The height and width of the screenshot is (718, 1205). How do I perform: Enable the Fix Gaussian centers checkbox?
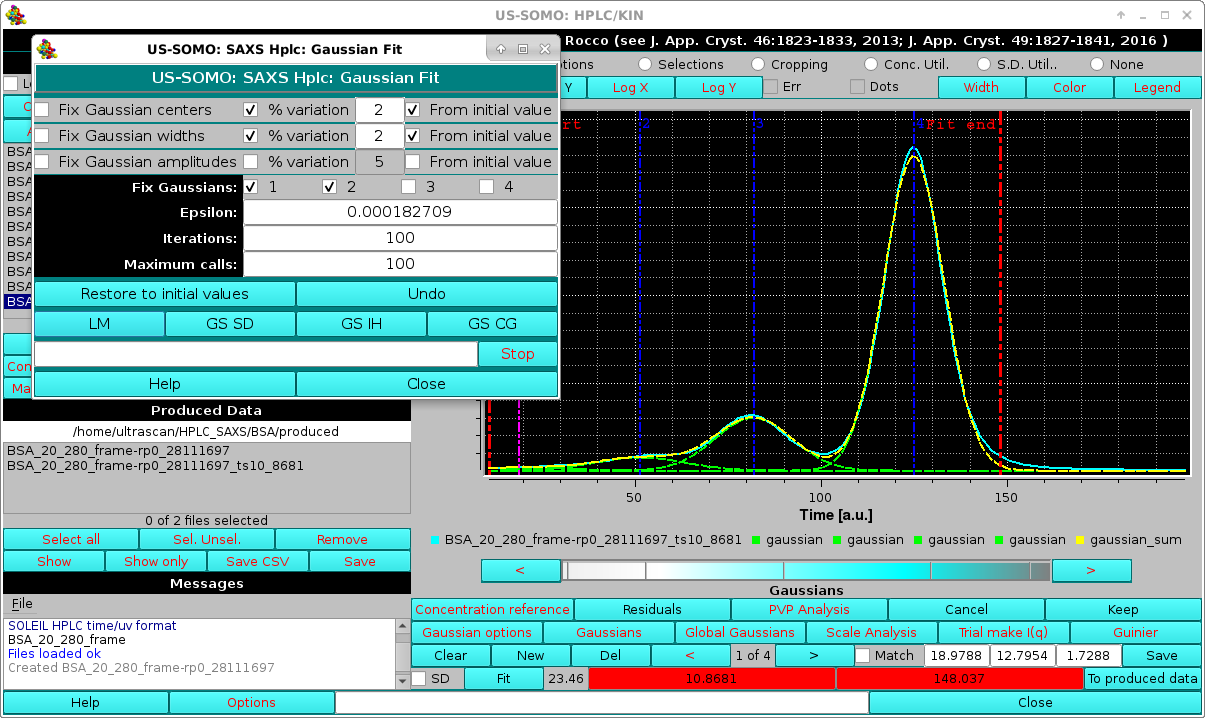(x=41, y=110)
